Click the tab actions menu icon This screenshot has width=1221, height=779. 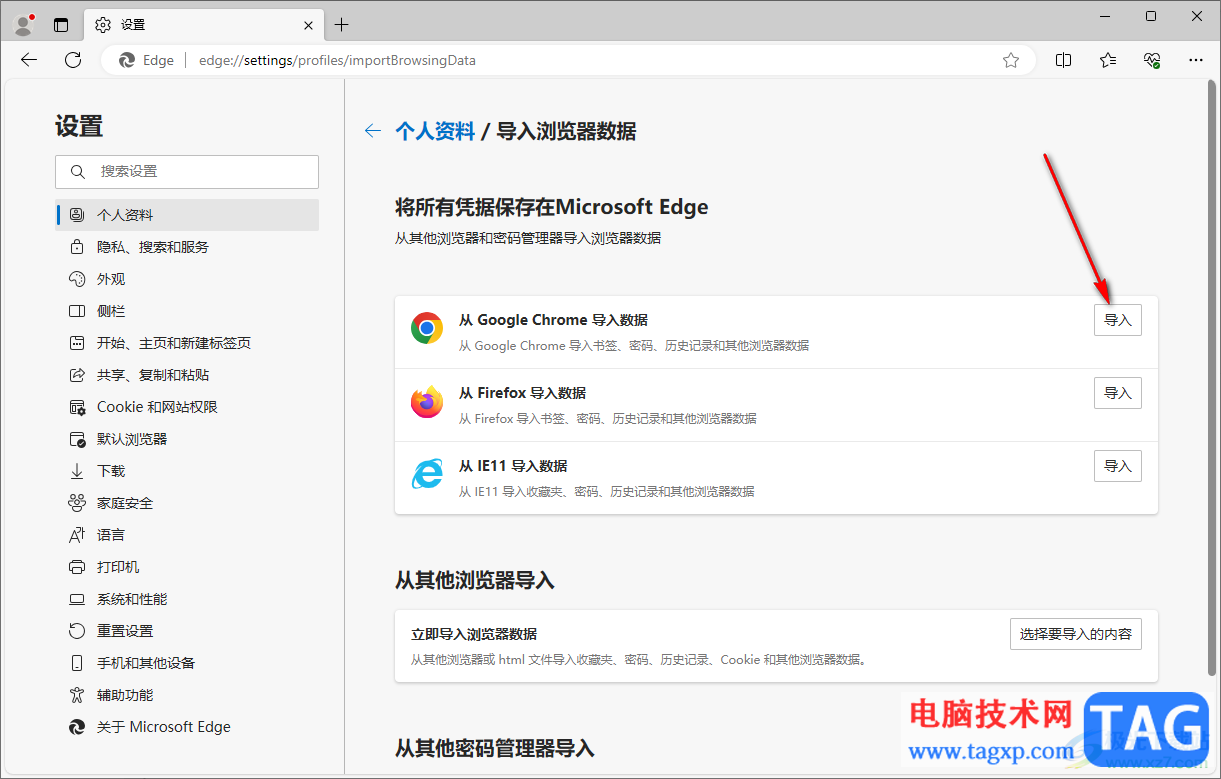tap(61, 24)
